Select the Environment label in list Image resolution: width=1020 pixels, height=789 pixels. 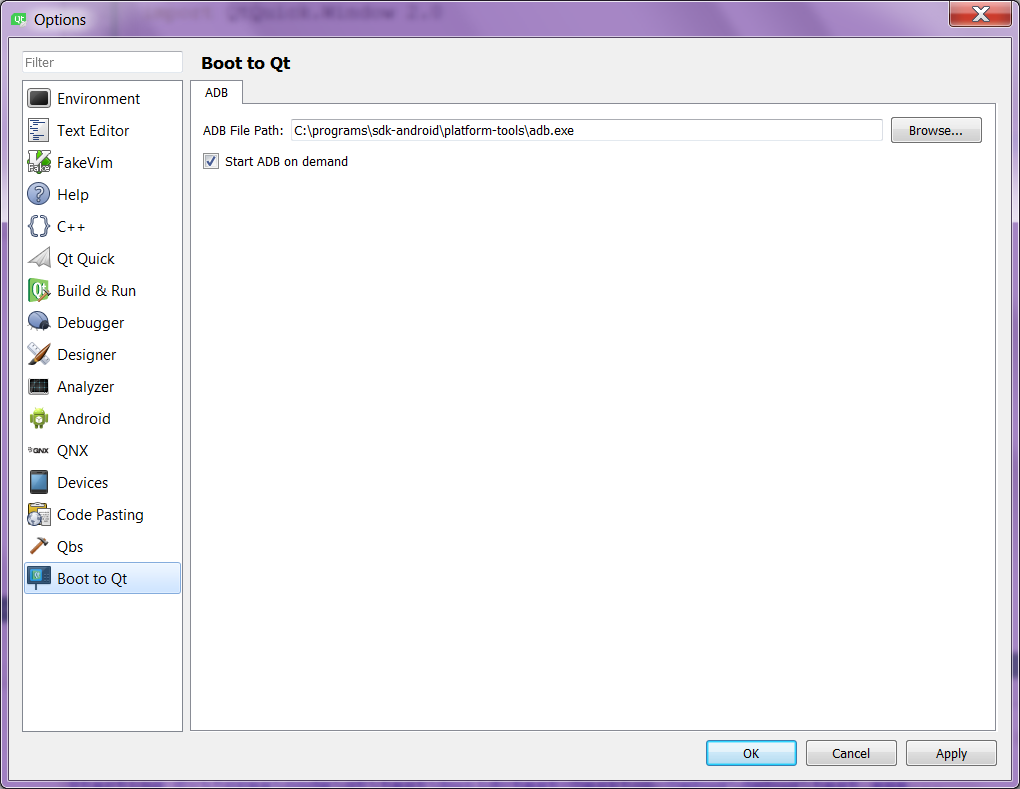[98, 99]
